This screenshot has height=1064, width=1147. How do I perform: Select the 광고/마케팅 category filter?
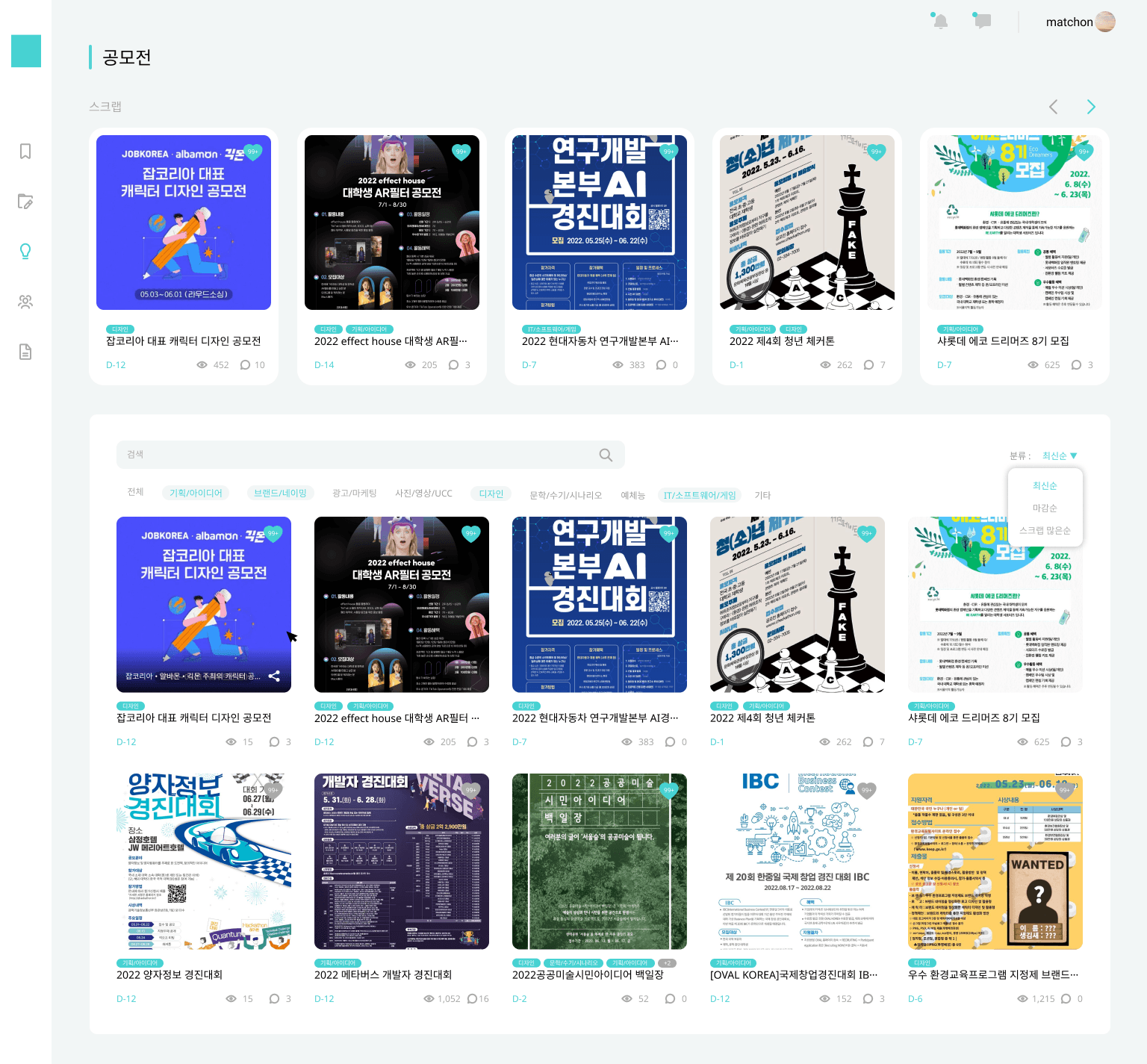click(355, 494)
